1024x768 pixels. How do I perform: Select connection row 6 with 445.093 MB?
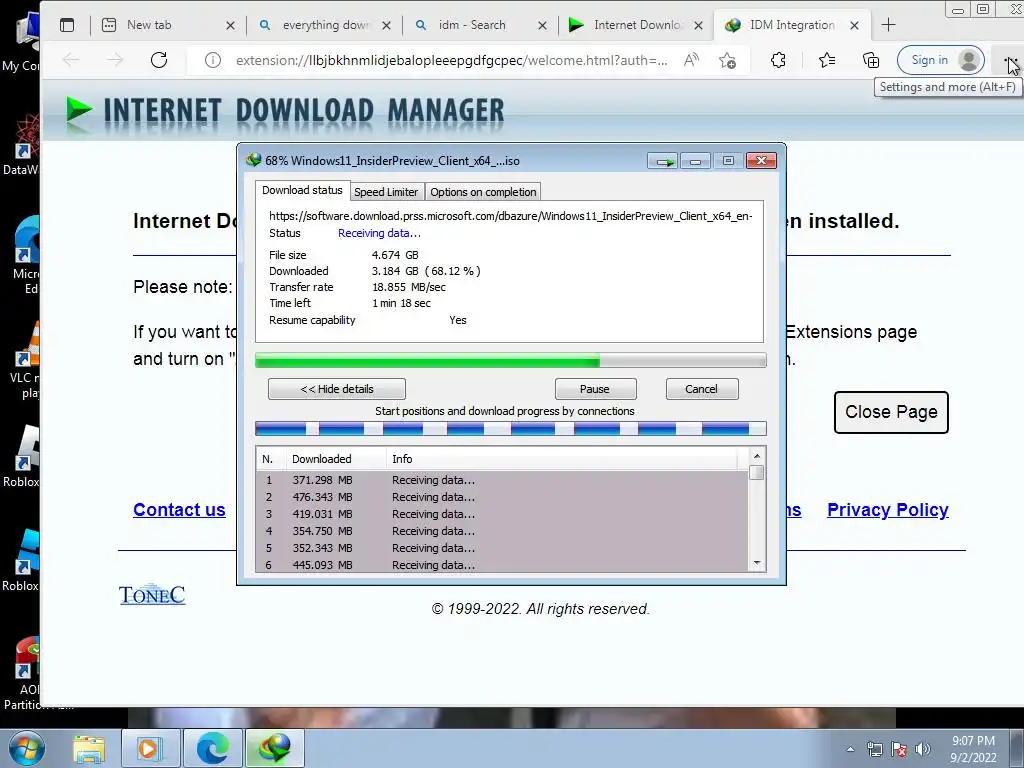point(502,565)
